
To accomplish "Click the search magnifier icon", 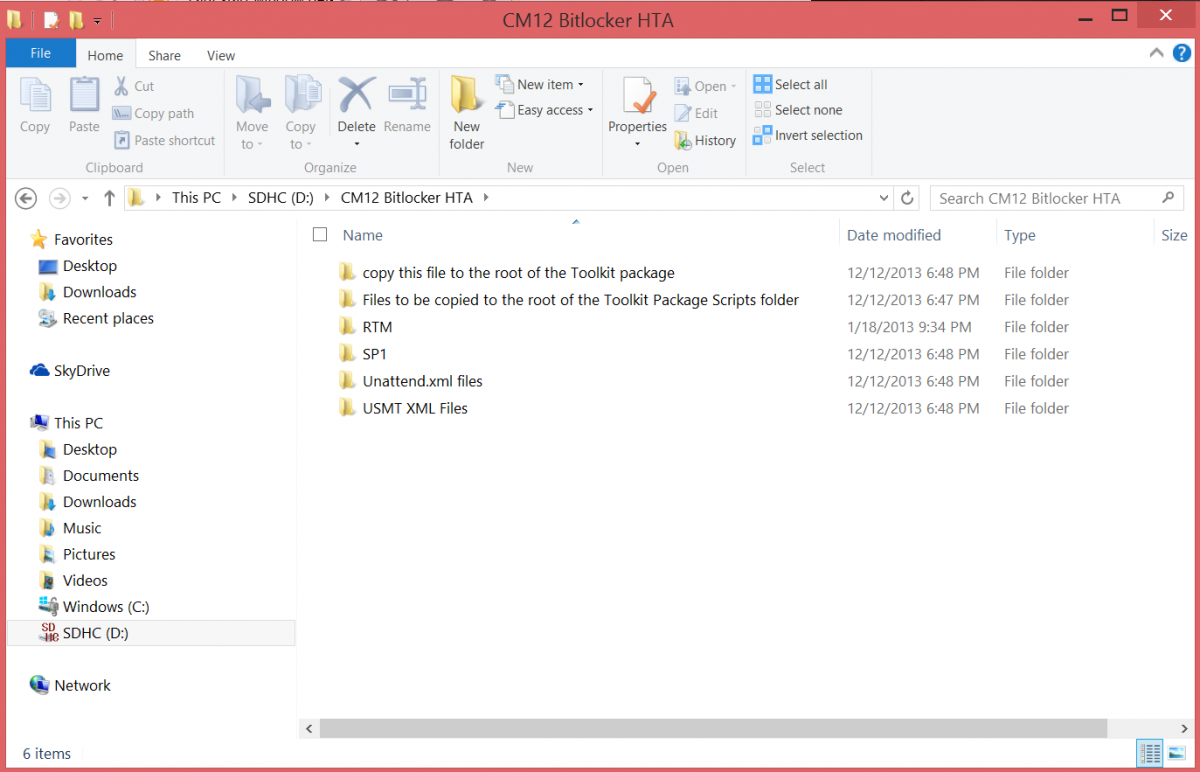I will (1167, 198).
